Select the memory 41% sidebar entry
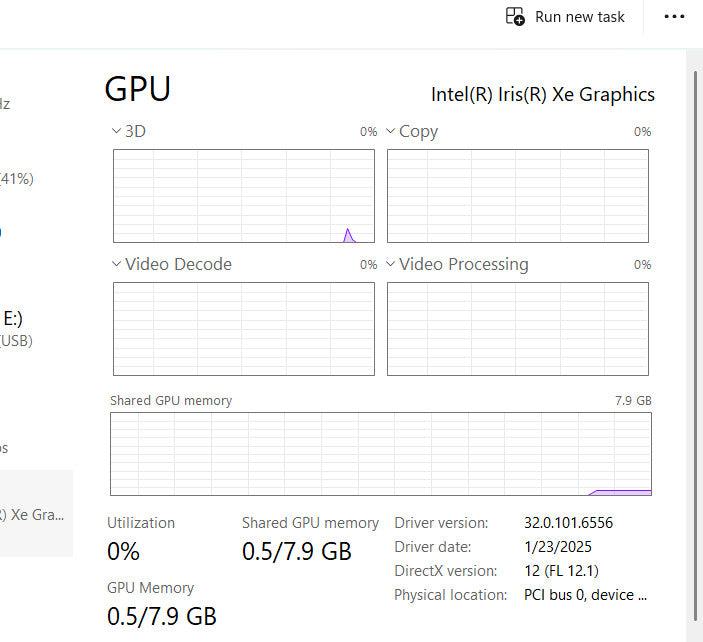 (17, 179)
